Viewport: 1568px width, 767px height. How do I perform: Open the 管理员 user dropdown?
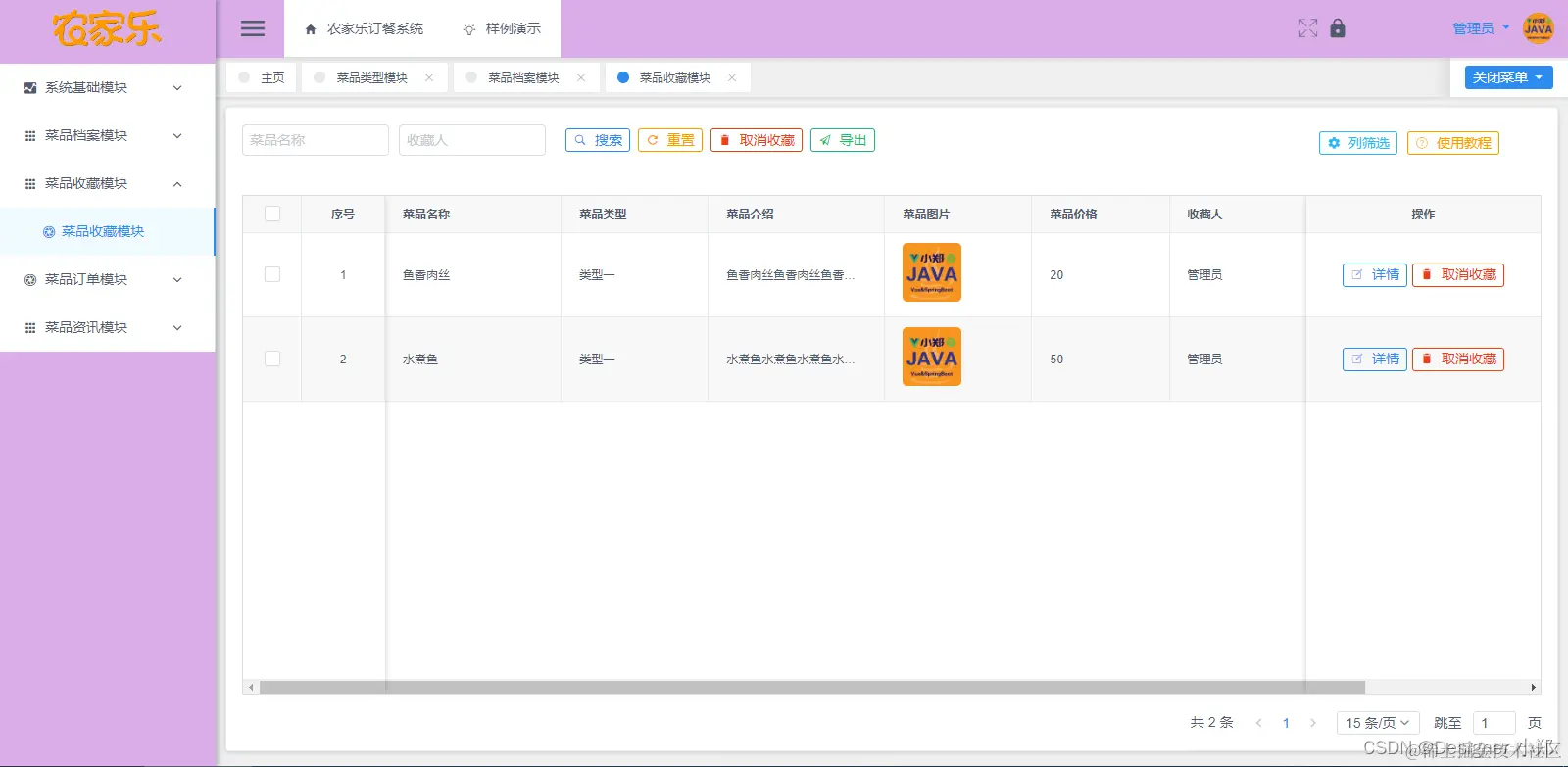[1480, 28]
